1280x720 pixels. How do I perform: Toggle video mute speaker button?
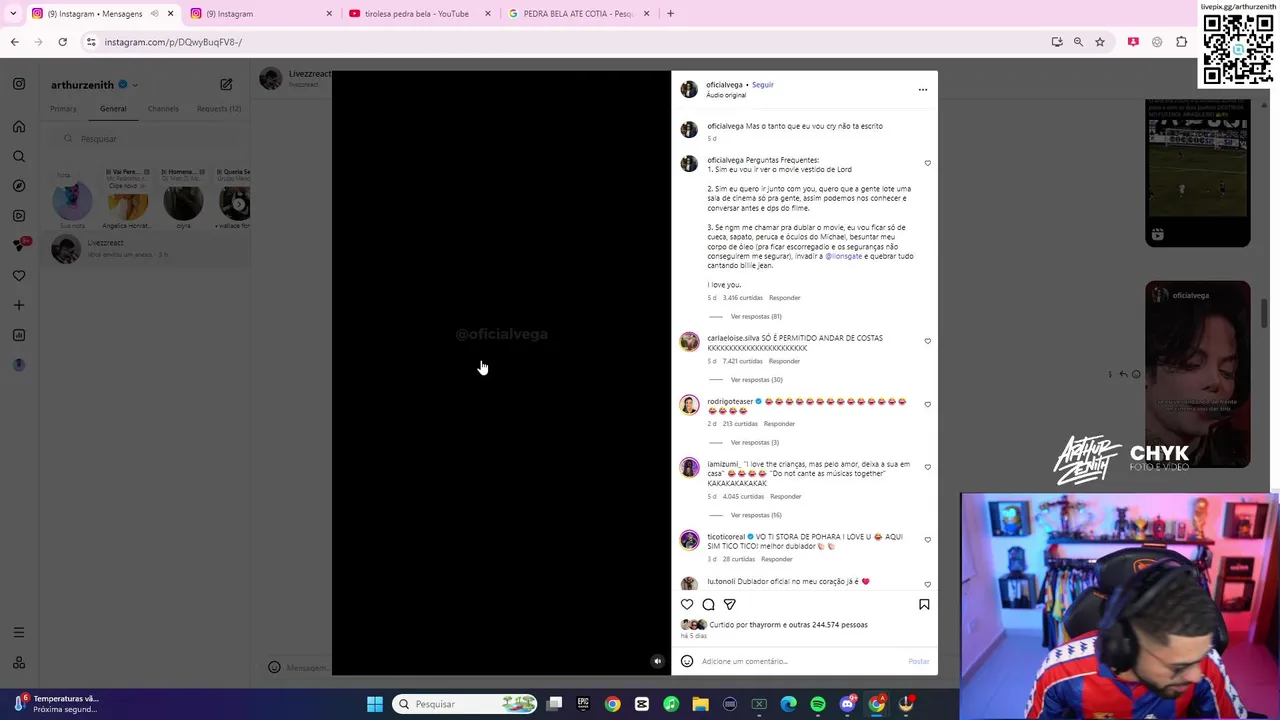pyautogui.click(x=657, y=661)
